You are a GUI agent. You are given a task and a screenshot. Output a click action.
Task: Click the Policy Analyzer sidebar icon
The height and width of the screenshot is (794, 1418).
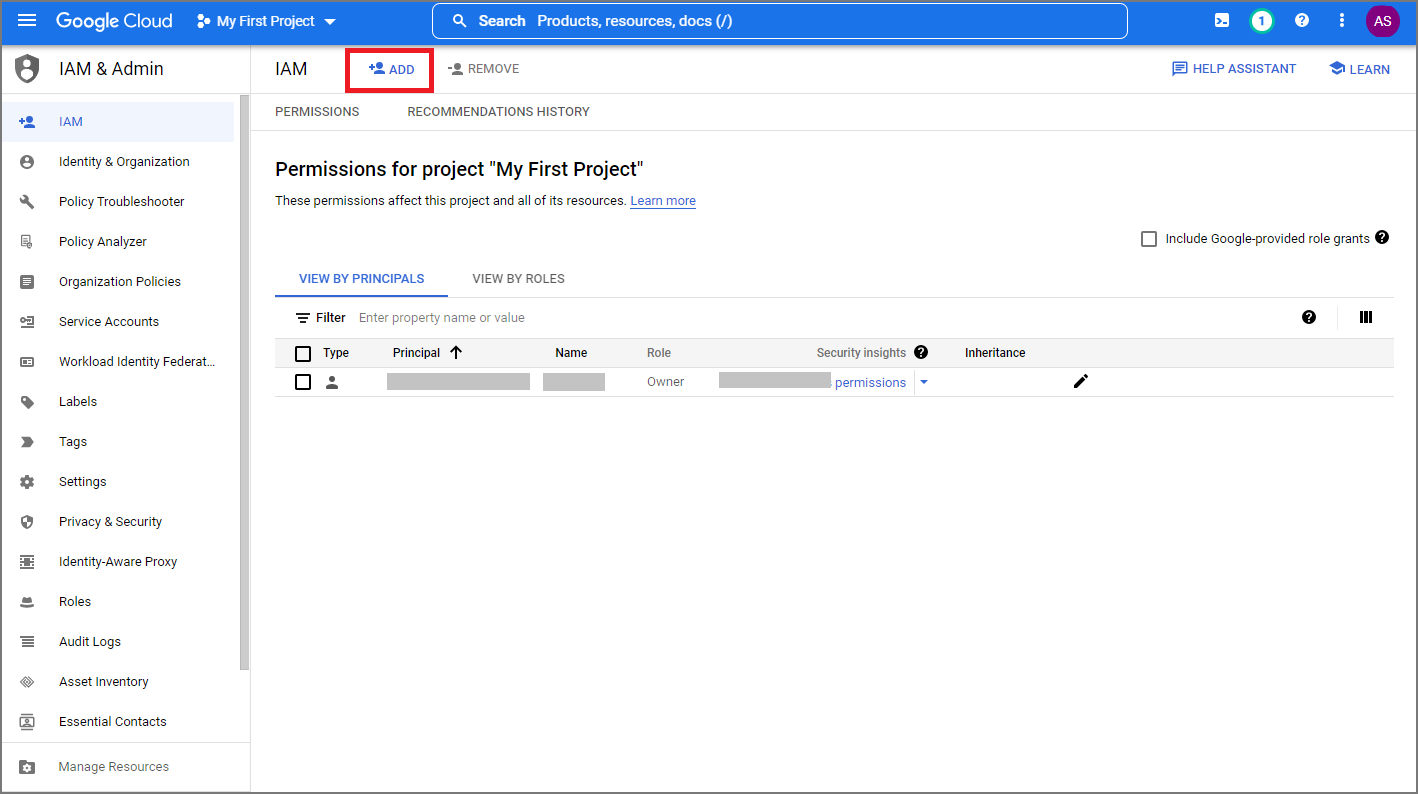point(27,242)
